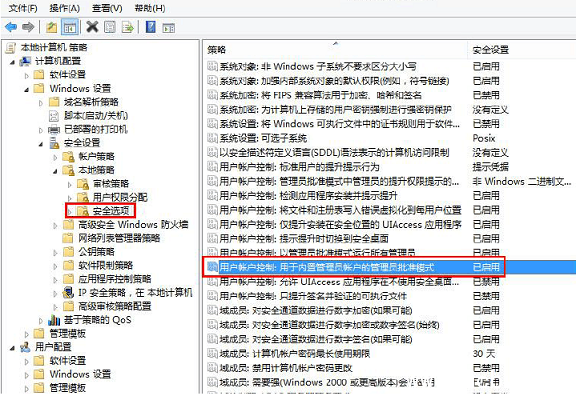Select policy 系统设置: 可选子系统

(263, 138)
